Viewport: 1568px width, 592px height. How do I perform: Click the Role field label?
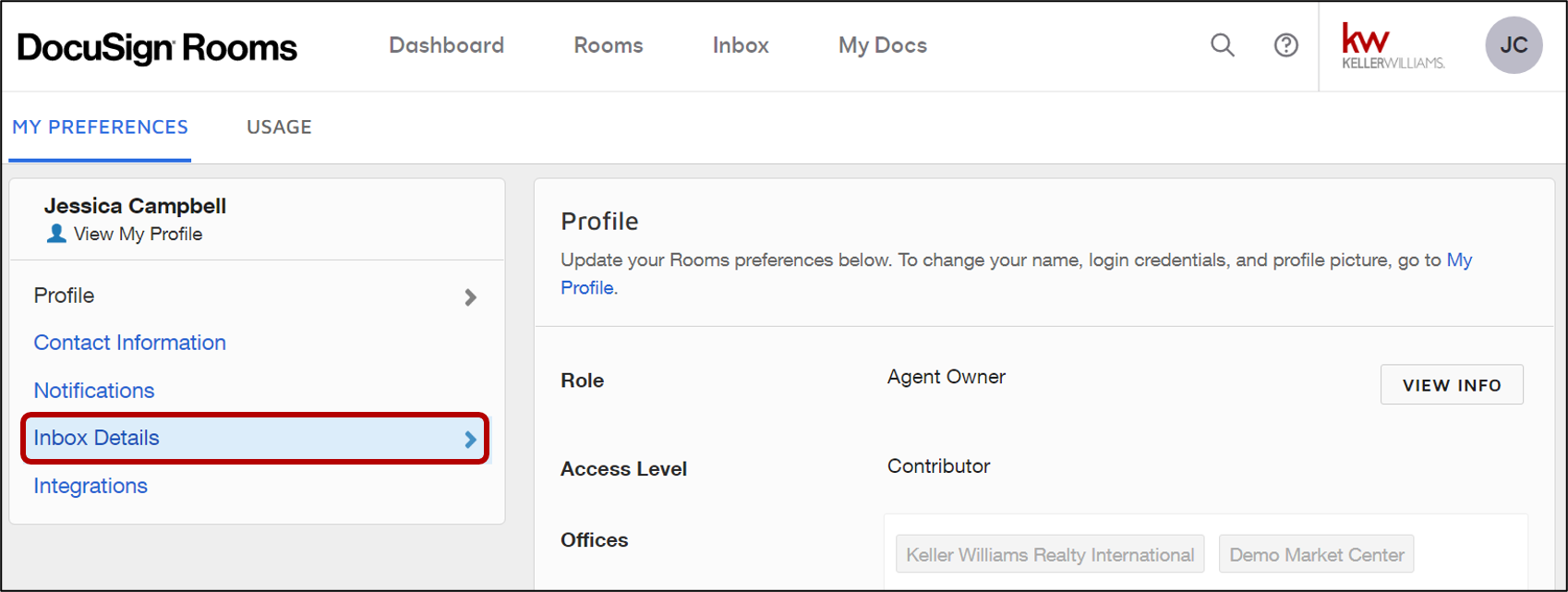pos(583,381)
